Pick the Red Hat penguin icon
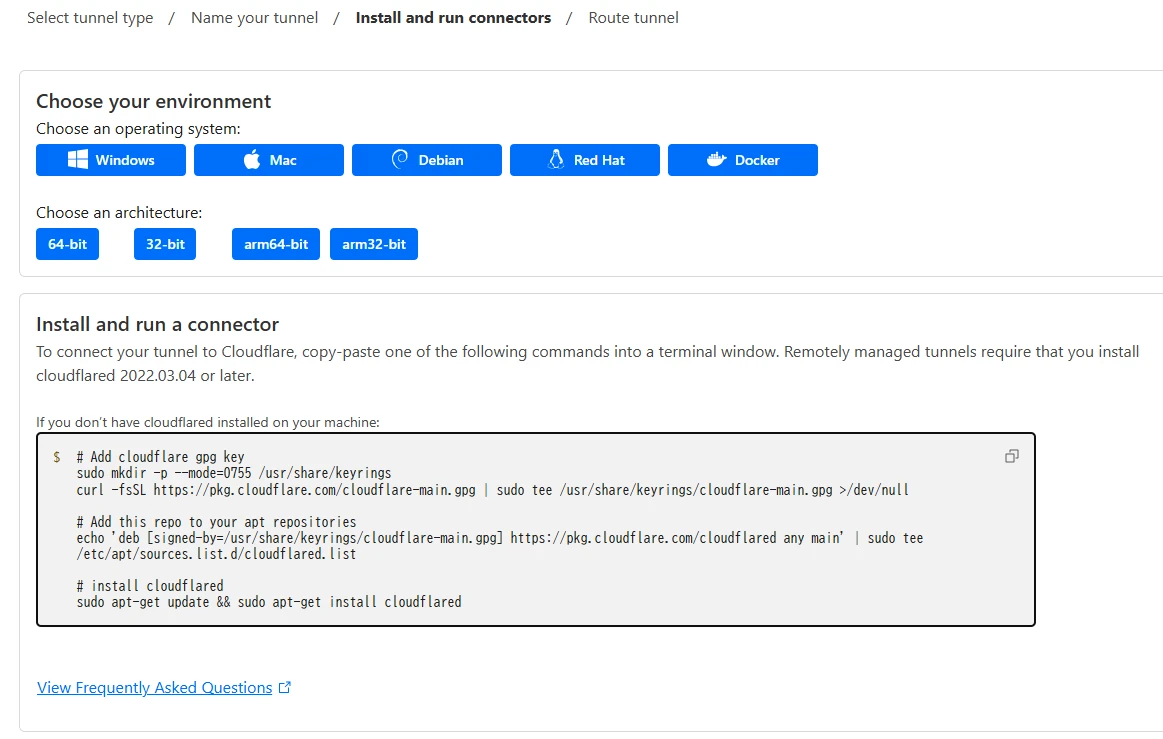 point(556,160)
